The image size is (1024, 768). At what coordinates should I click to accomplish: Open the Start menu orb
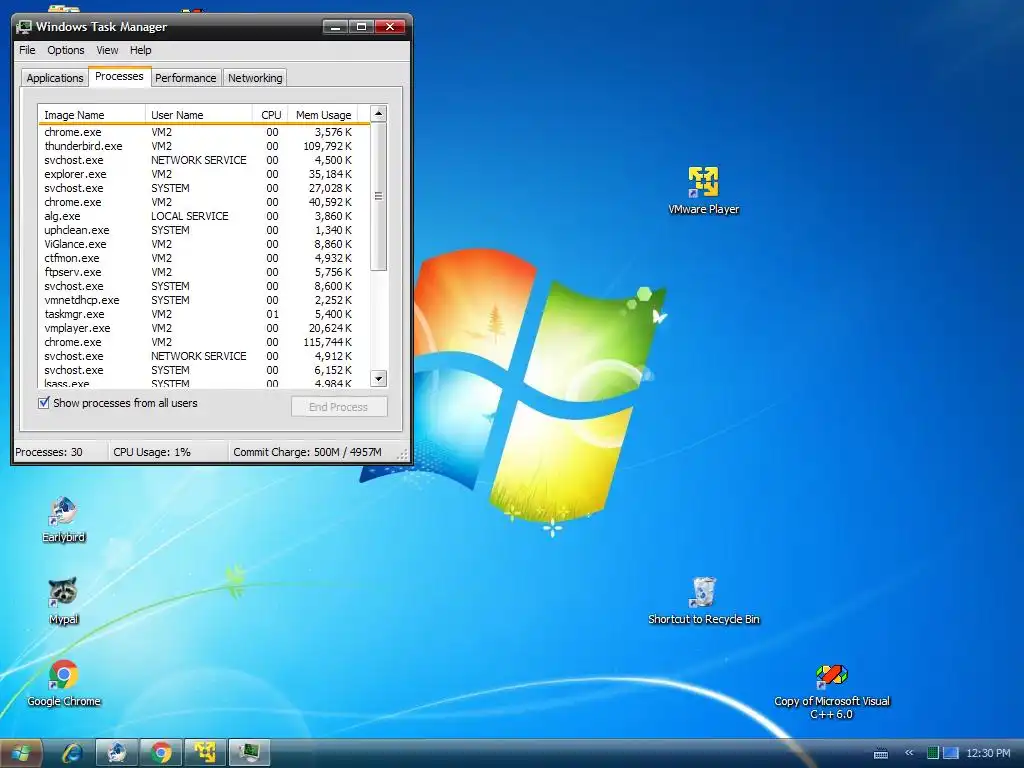pos(20,753)
